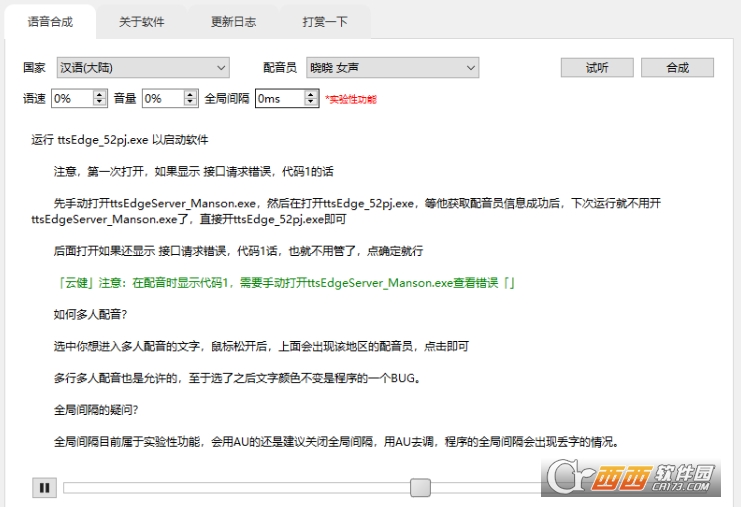Click in the 语速 percentage field
The image size is (741, 507).
pyautogui.click(x=72, y=98)
